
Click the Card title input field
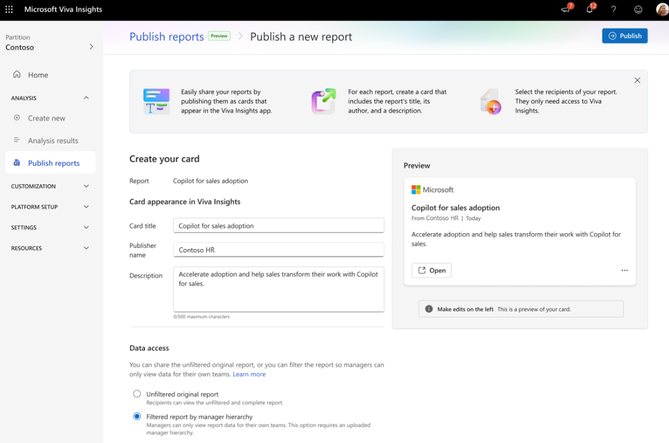pyautogui.click(x=279, y=226)
